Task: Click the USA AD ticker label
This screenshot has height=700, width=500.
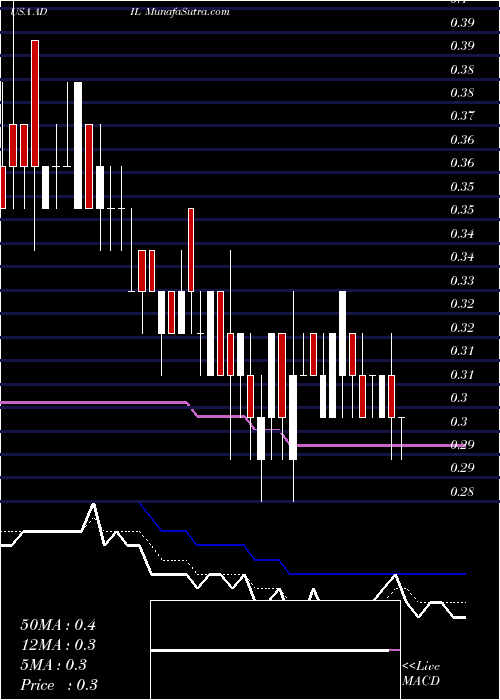Action: (29, 12)
